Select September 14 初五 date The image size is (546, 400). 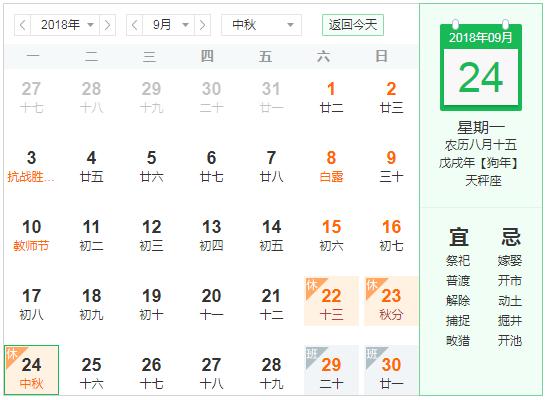click(x=271, y=236)
